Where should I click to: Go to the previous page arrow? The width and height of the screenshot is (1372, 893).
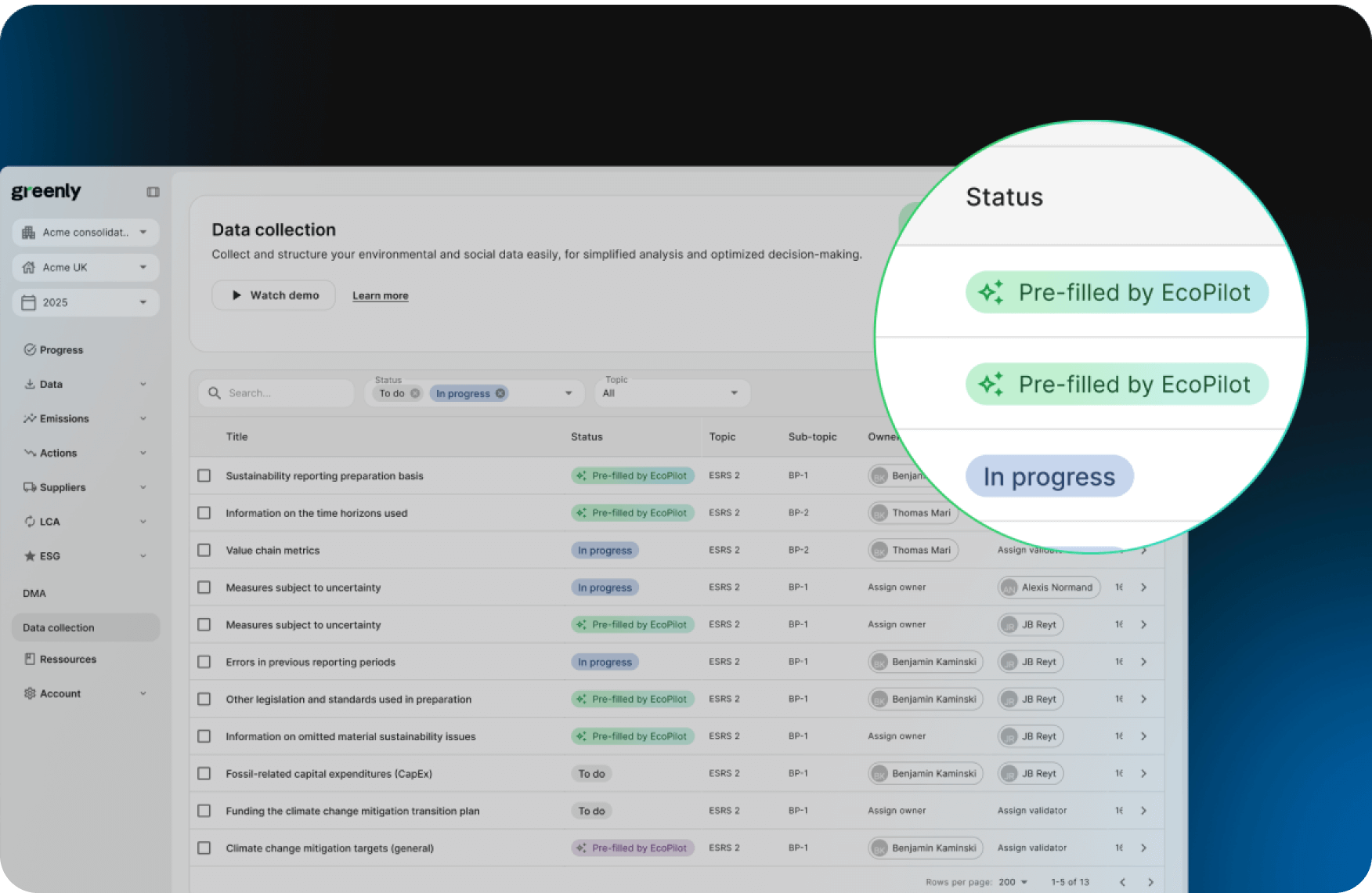[1122, 882]
